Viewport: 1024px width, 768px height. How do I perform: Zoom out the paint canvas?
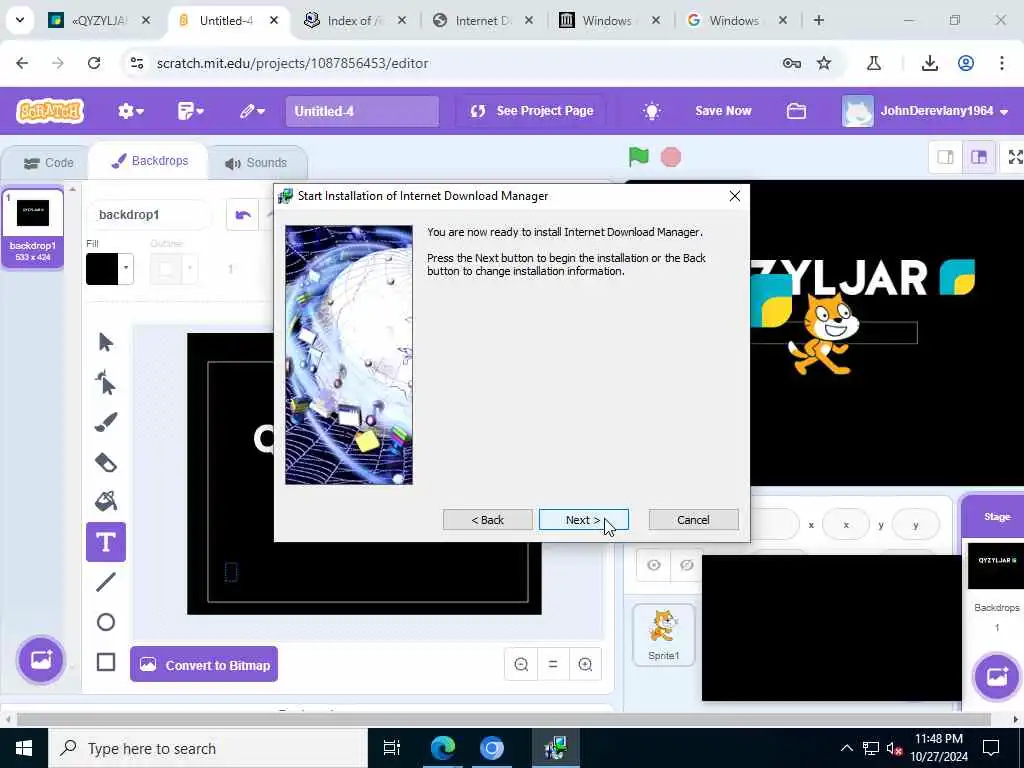520,665
